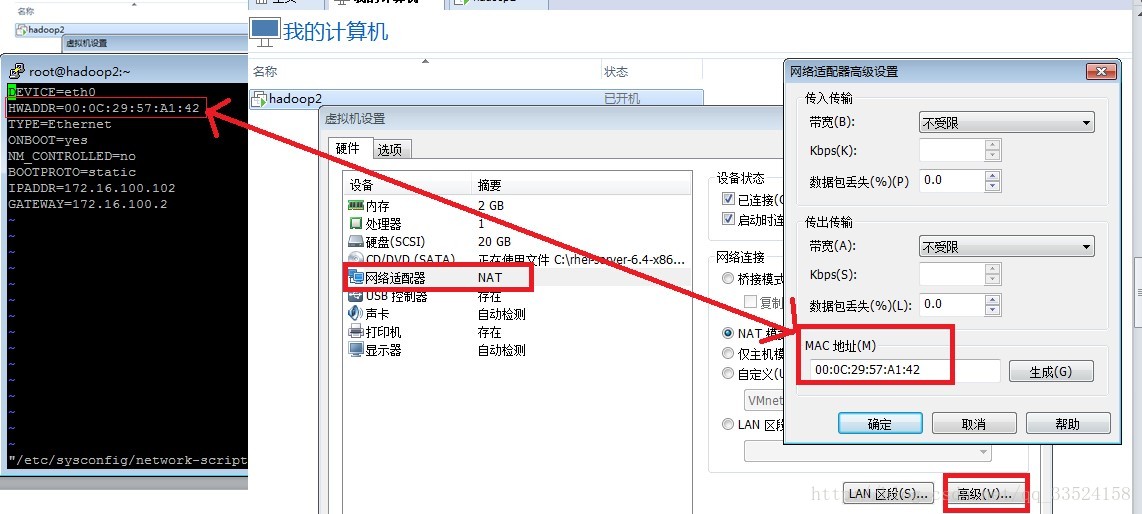Screen dimensions: 1142x514
Task: Click Cancel (取消) in advanced settings dialog
Action: pos(974,424)
